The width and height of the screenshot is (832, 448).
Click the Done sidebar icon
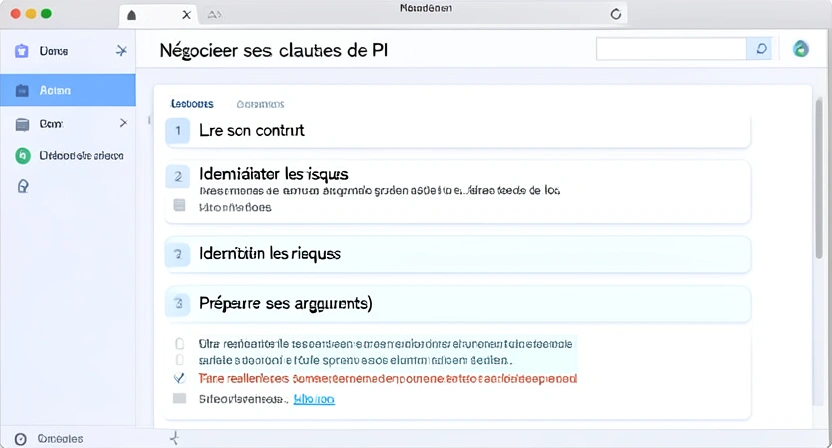tap(21, 51)
